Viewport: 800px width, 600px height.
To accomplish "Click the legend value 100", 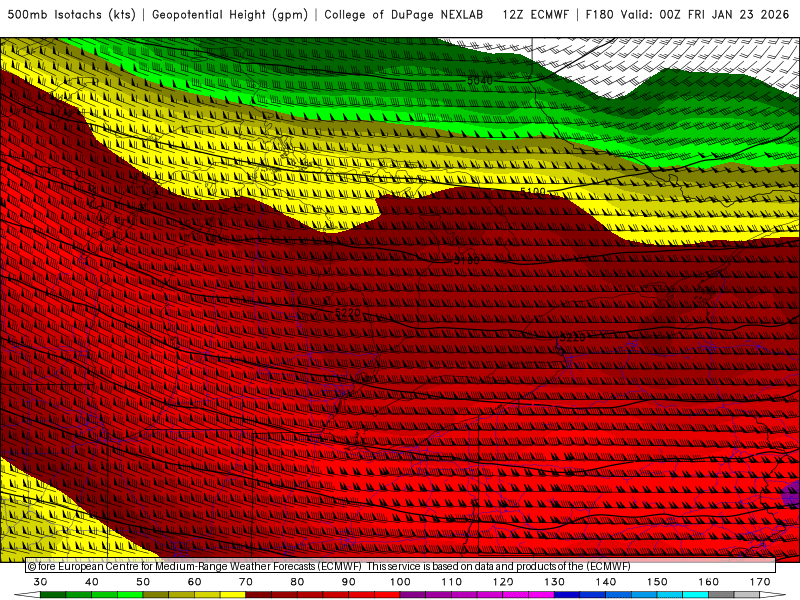I will (x=401, y=582).
